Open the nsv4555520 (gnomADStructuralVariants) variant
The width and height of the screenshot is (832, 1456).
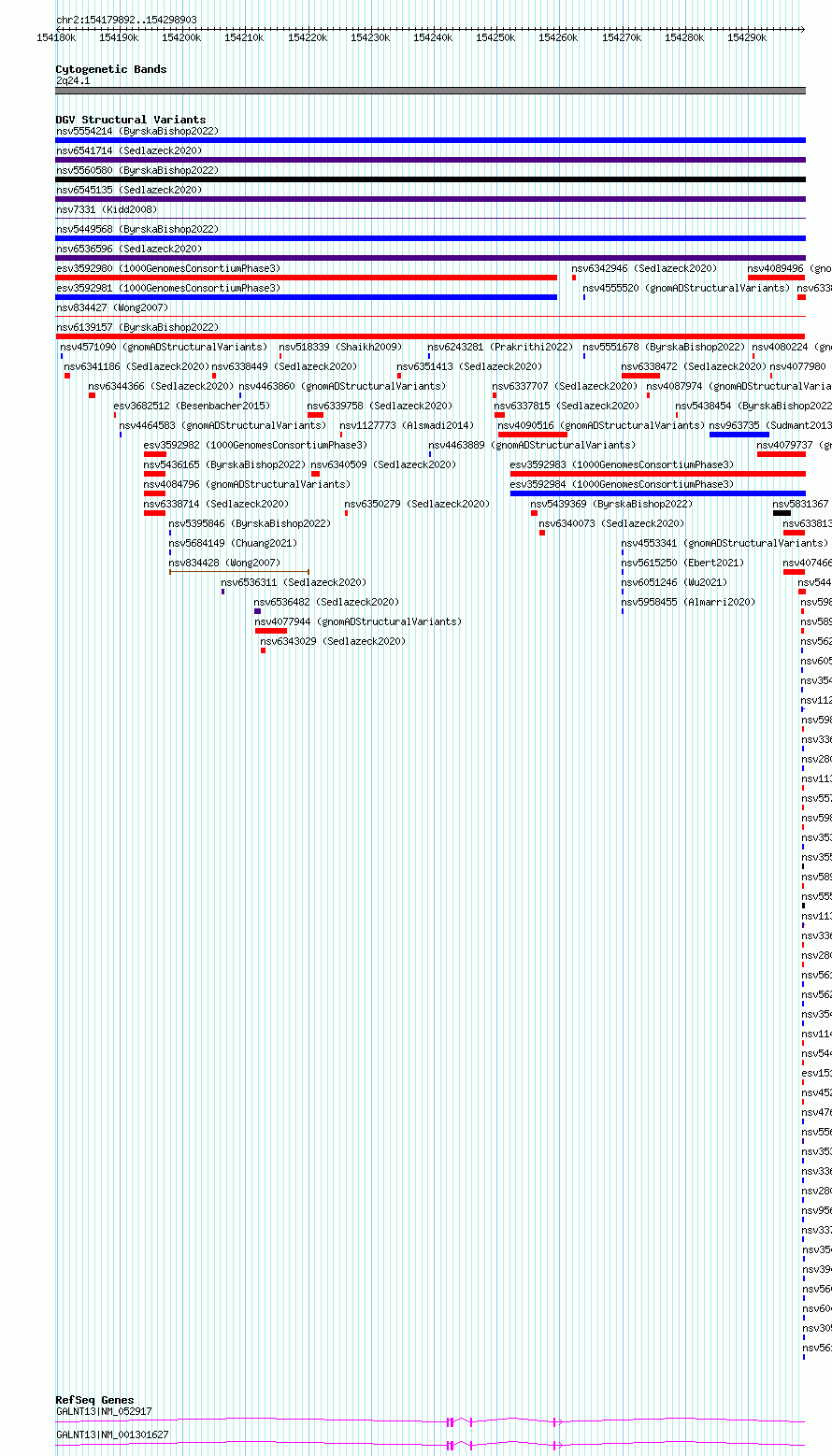[686, 289]
